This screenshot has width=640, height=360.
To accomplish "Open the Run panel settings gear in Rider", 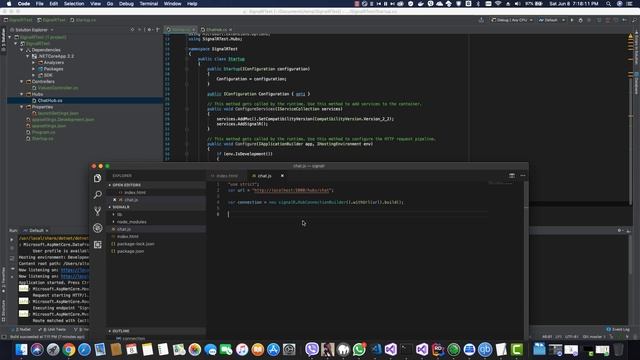I will 620,231.
